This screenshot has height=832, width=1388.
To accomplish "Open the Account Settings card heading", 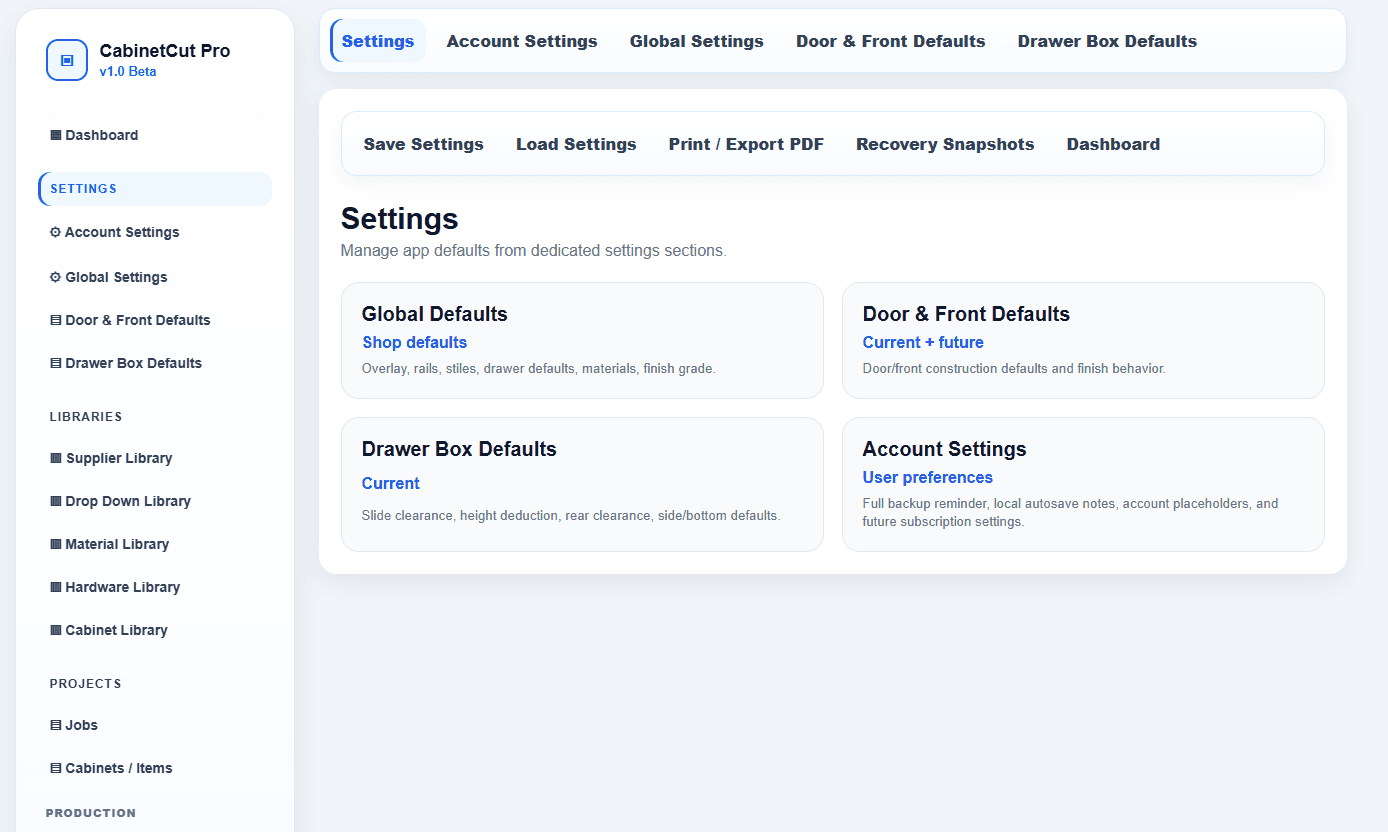I will point(945,449).
